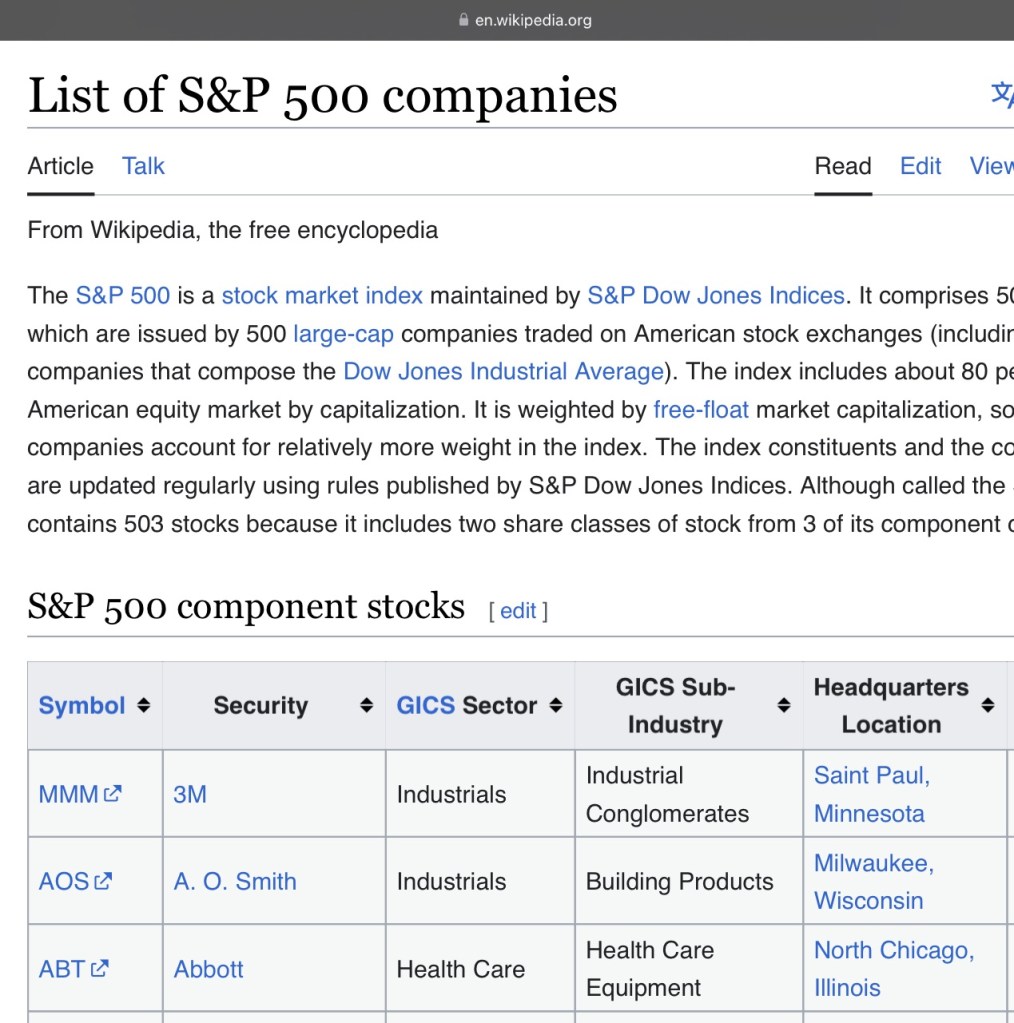Click sort arrows in Symbol column header
Viewport: 1014px width, 1023px height.
pos(143,706)
